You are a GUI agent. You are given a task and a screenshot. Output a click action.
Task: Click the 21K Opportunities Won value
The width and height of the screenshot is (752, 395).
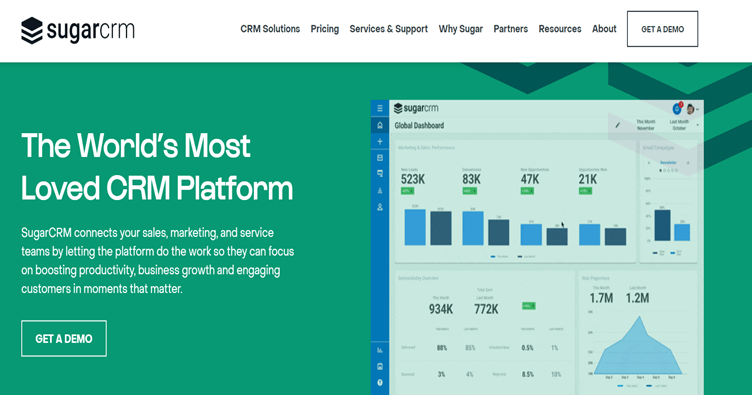click(x=588, y=179)
